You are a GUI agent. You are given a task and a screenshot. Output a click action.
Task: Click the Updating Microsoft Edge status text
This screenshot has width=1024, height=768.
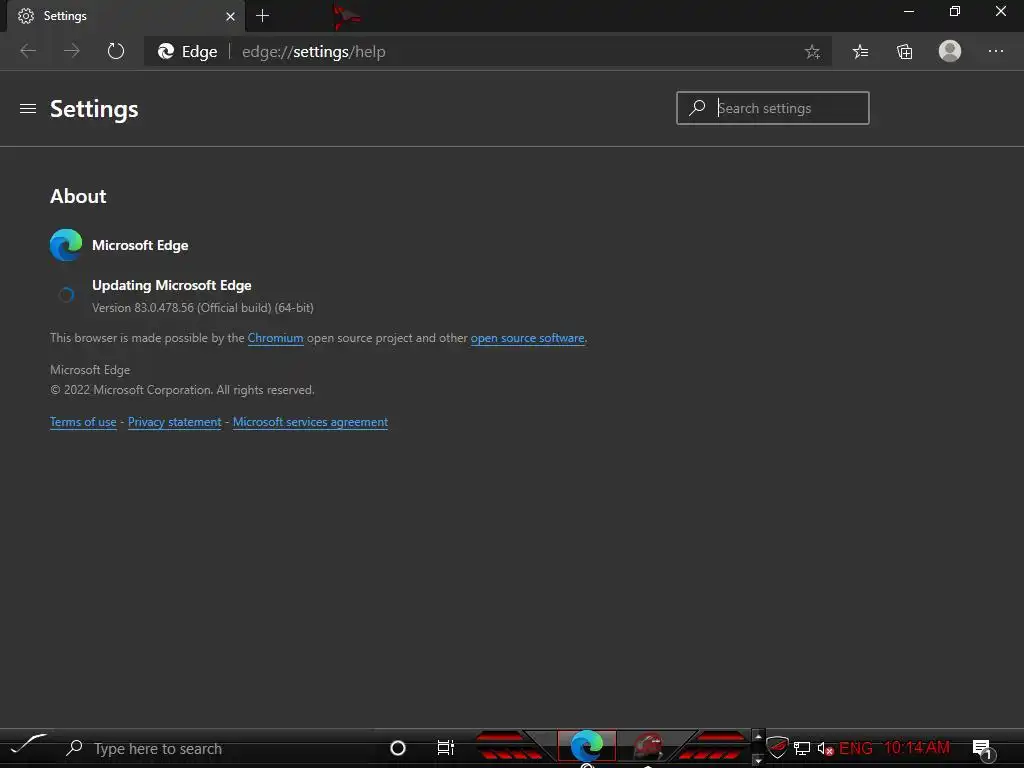pyautogui.click(x=172, y=285)
